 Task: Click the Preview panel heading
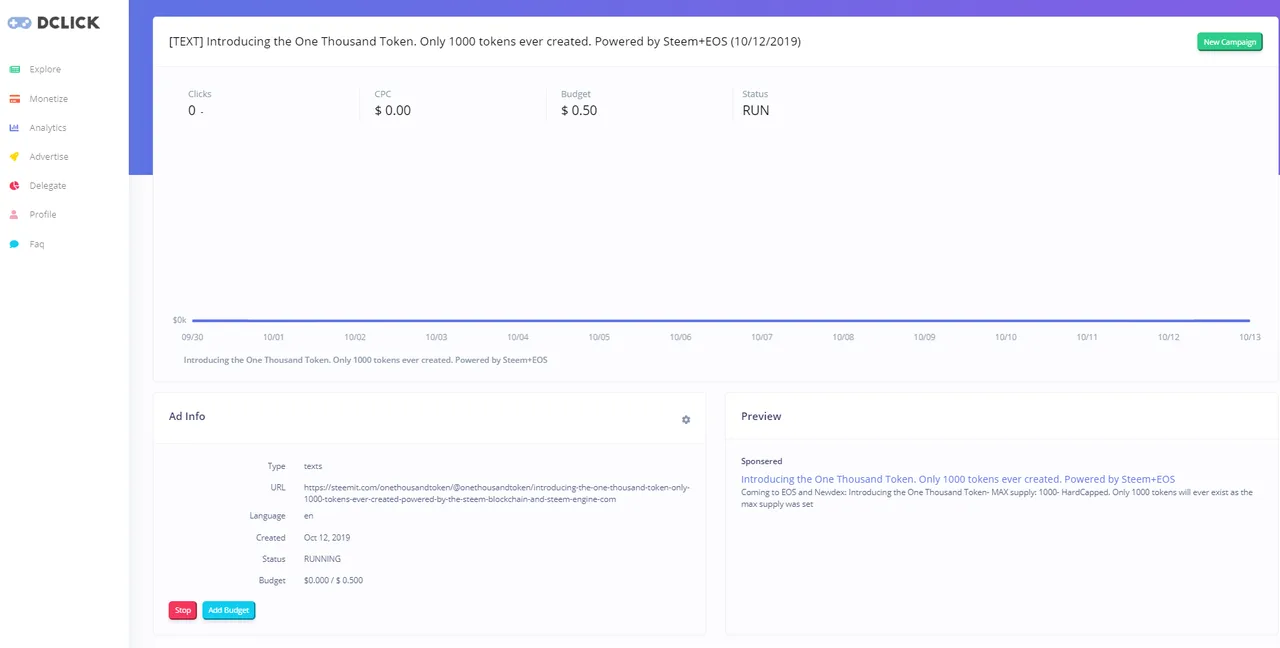[x=761, y=416]
